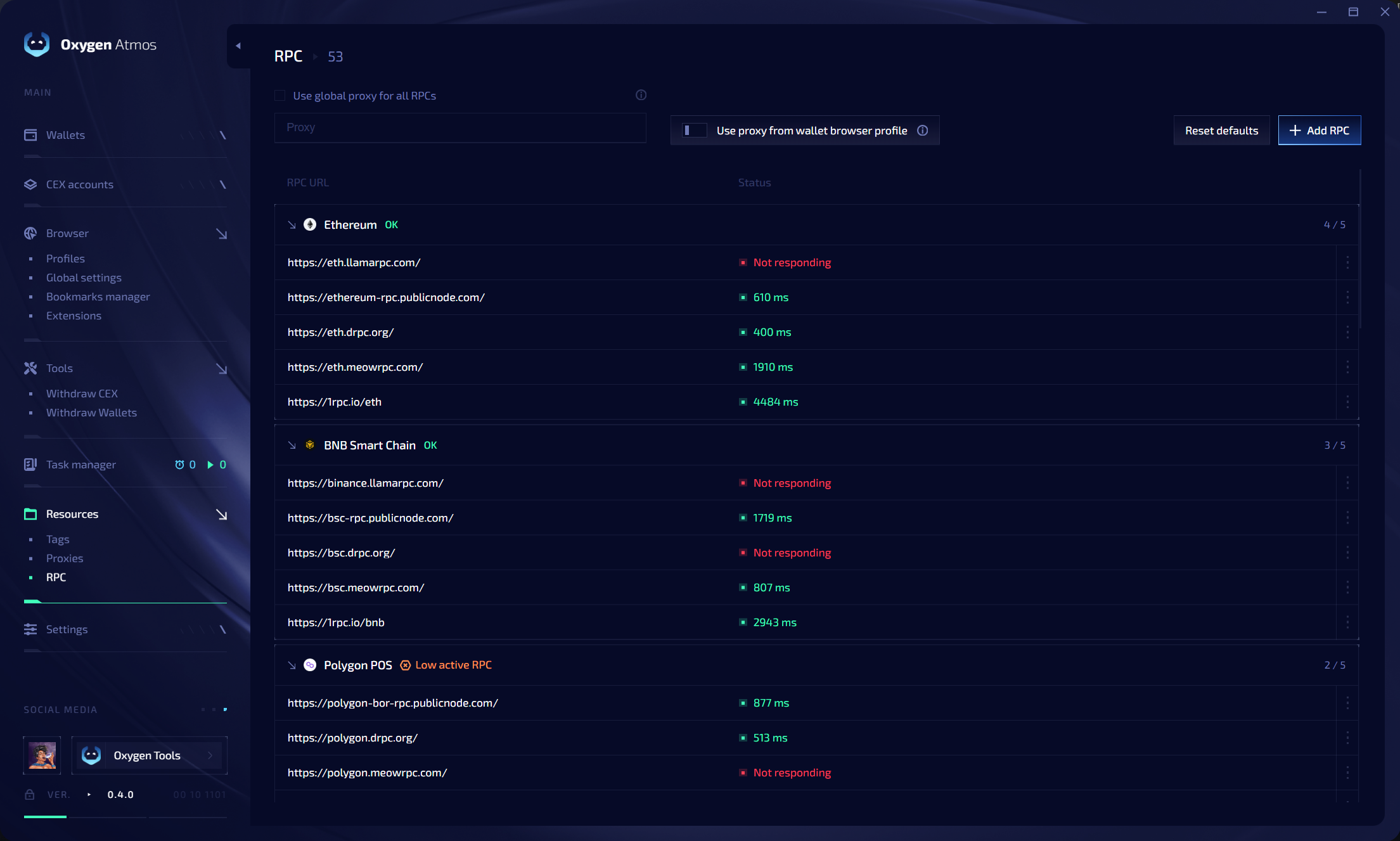Click the Wallets icon in sidebar
The width and height of the screenshot is (1400, 841).
pyautogui.click(x=30, y=135)
